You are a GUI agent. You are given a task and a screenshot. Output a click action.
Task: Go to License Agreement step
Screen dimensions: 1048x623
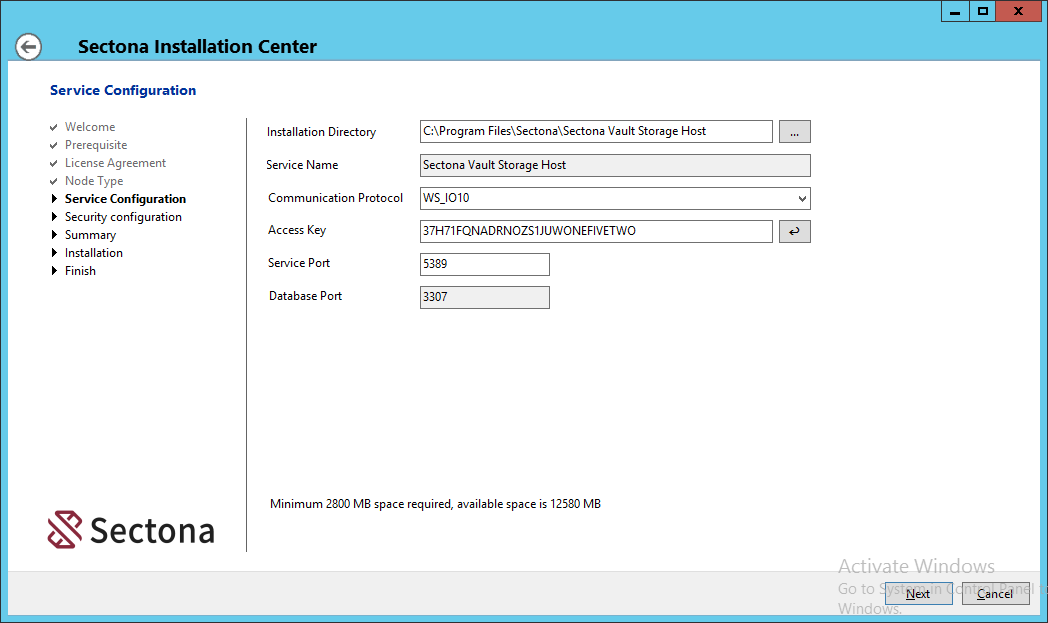click(x=115, y=163)
